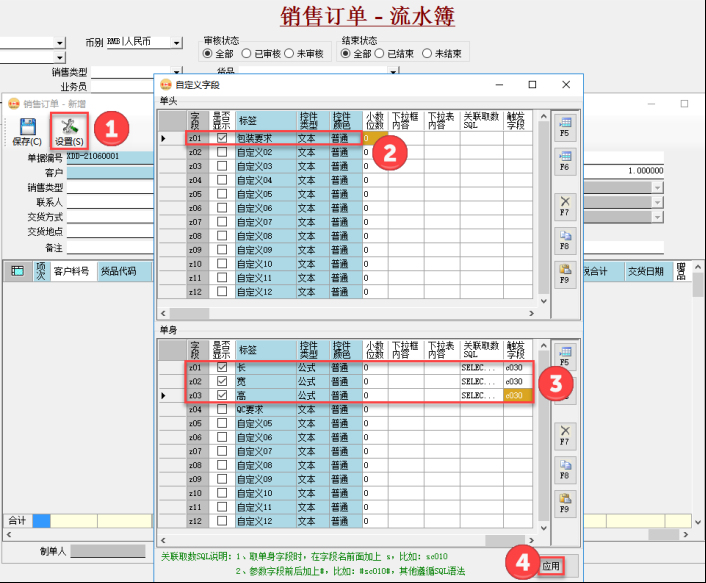Screen dimensions: 706x583
Task: Click the 客户料号 column header
Action: point(72,271)
